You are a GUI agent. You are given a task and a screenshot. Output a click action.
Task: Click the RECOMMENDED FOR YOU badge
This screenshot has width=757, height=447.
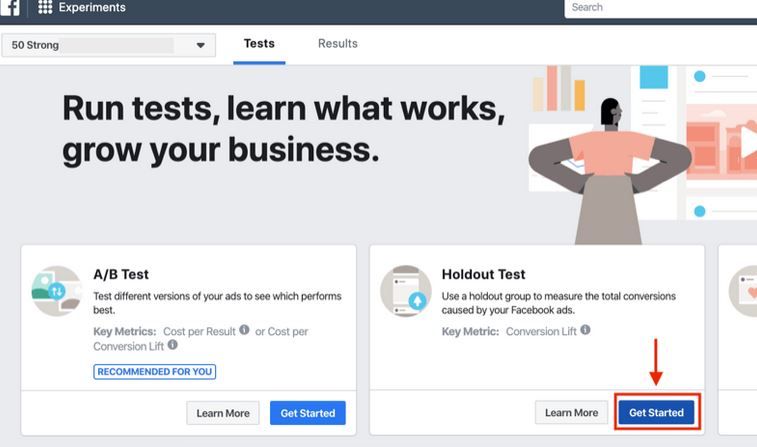(154, 372)
